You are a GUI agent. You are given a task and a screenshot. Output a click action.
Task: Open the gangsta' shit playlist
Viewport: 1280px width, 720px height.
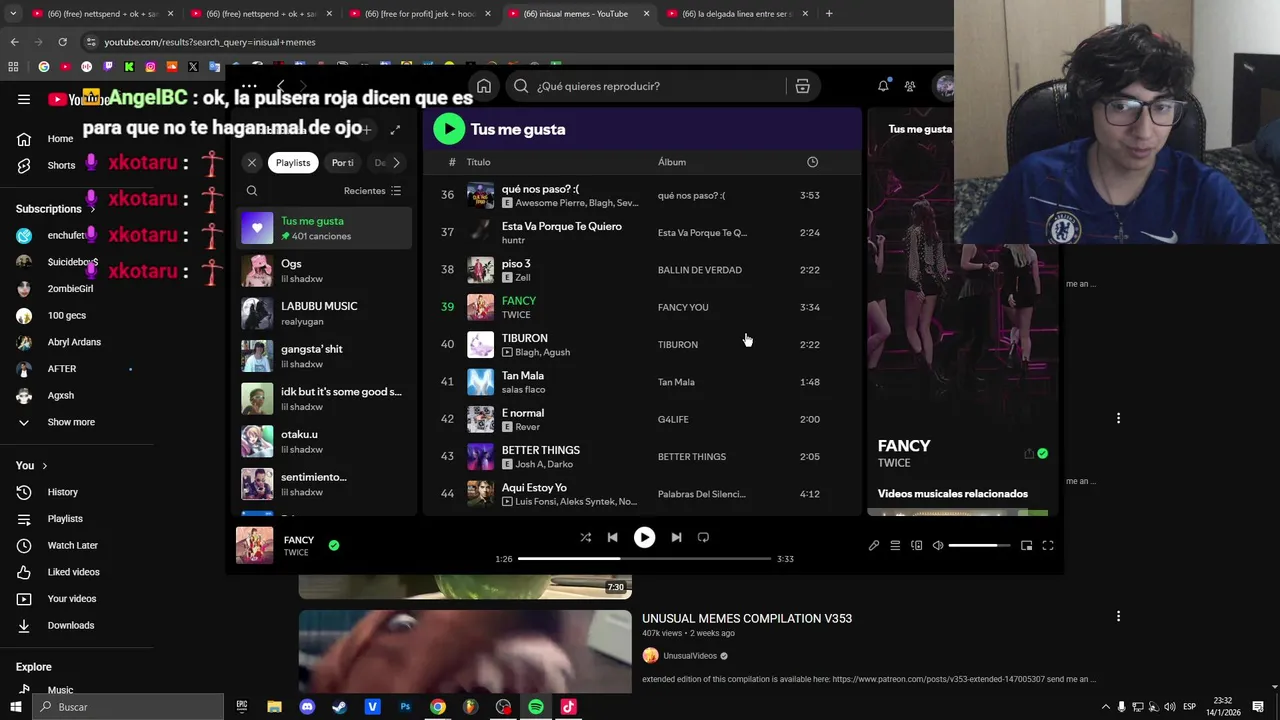[x=324, y=356]
